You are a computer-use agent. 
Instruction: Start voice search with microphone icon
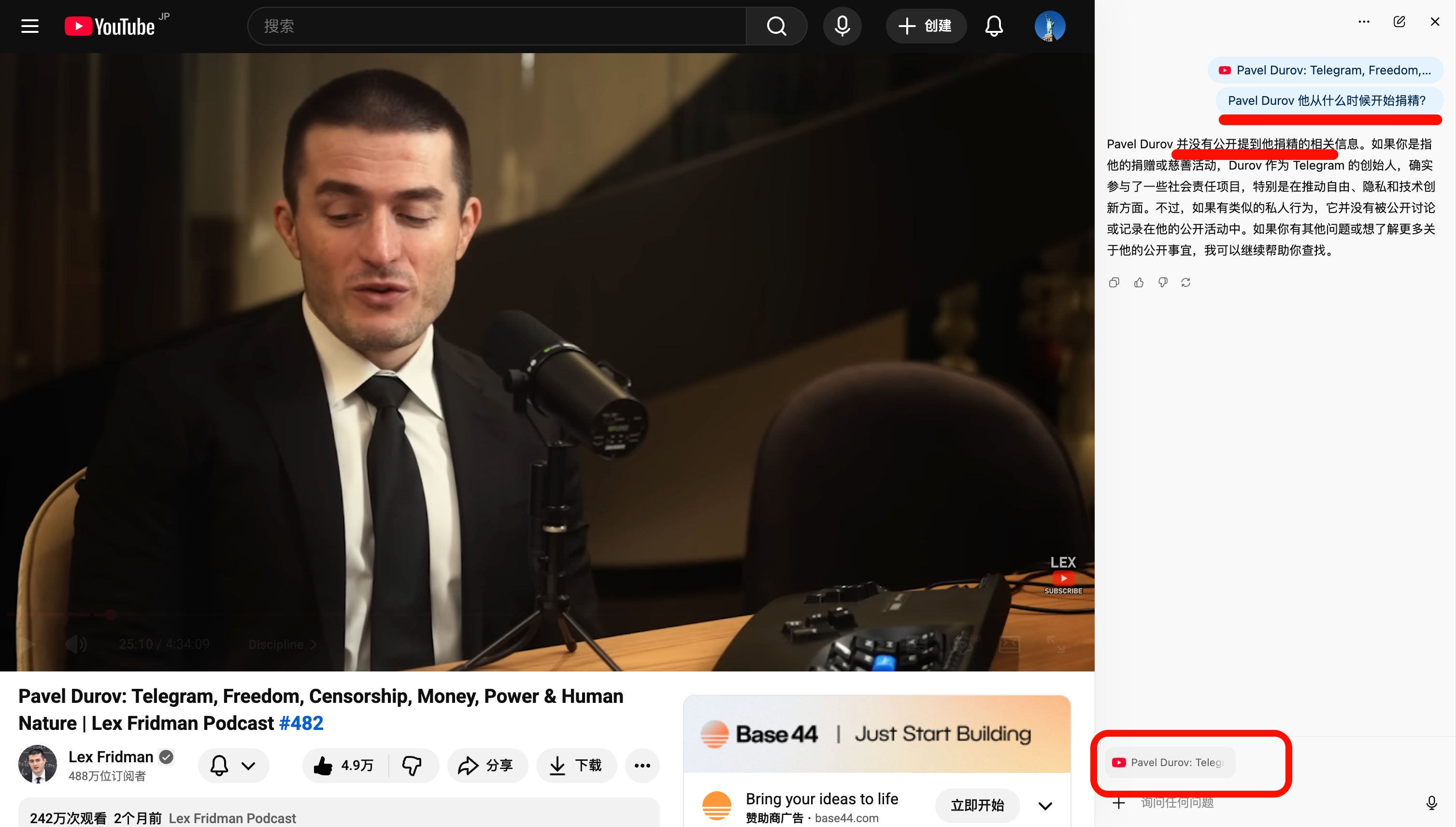[x=842, y=26]
